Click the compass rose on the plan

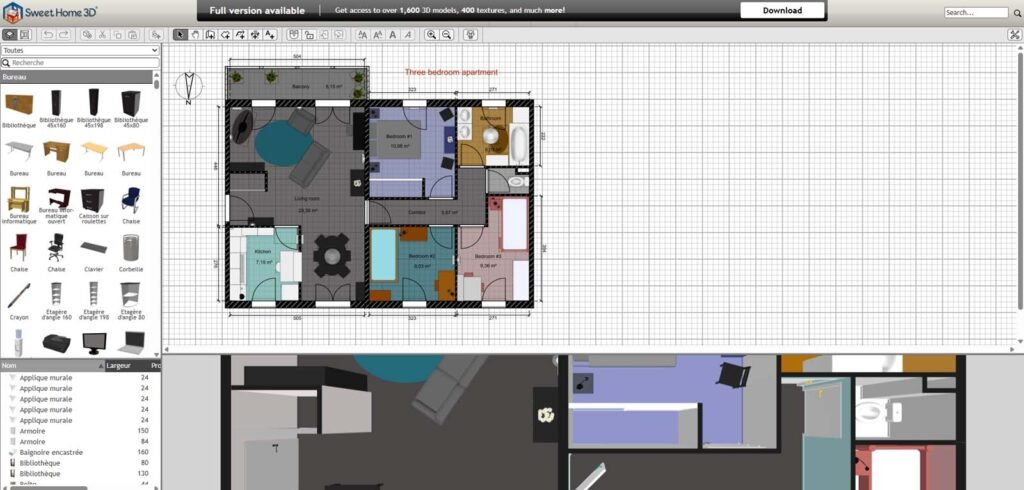point(189,87)
